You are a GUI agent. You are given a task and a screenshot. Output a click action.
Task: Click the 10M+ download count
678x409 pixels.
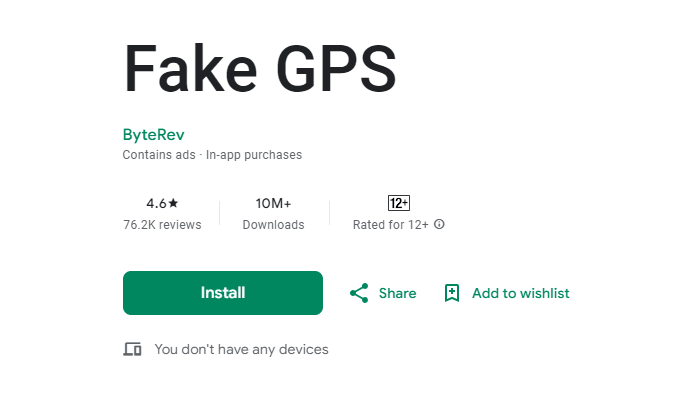(x=273, y=203)
